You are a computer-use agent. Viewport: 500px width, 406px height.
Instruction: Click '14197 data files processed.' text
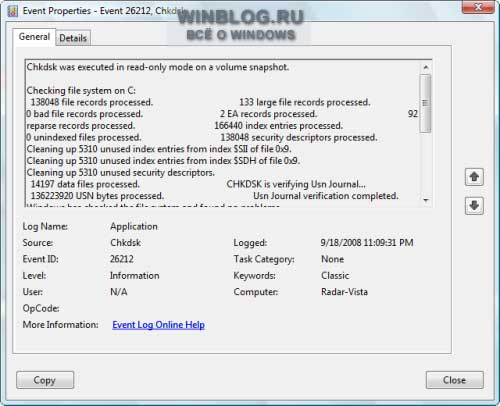tap(85, 184)
